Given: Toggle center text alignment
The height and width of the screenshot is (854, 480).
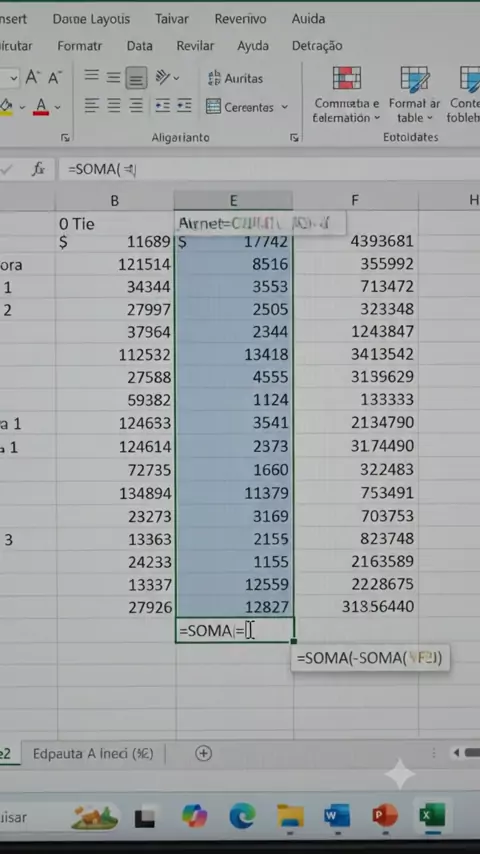Looking at the screenshot, I should (x=113, y=105).
